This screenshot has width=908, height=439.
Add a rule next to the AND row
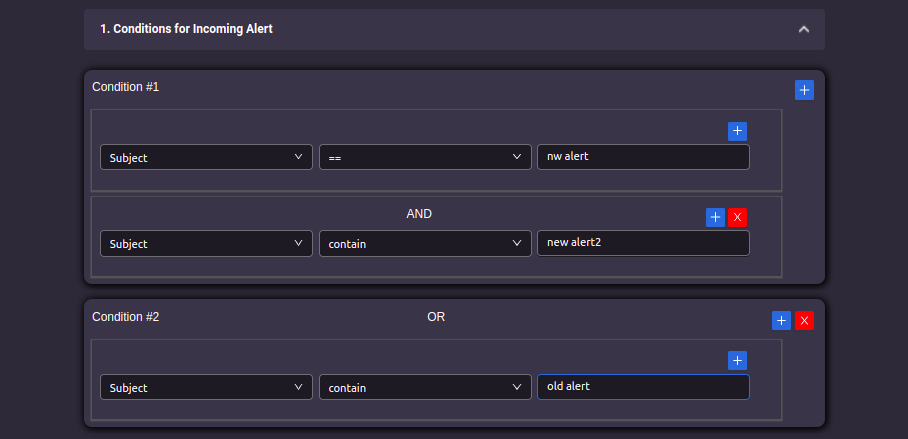[715, 217]
